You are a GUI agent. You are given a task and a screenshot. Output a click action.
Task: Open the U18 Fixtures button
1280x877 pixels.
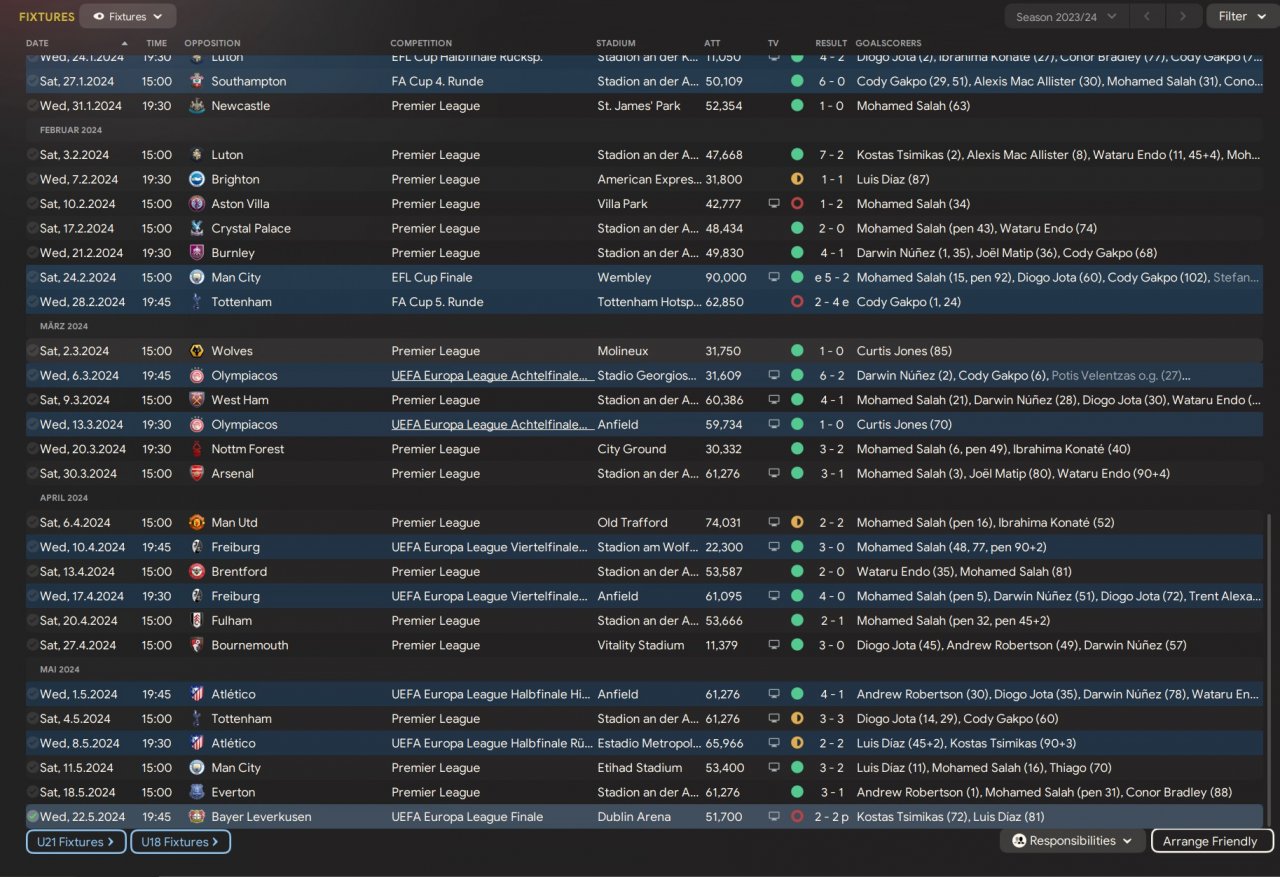click(x=180, y=842)
